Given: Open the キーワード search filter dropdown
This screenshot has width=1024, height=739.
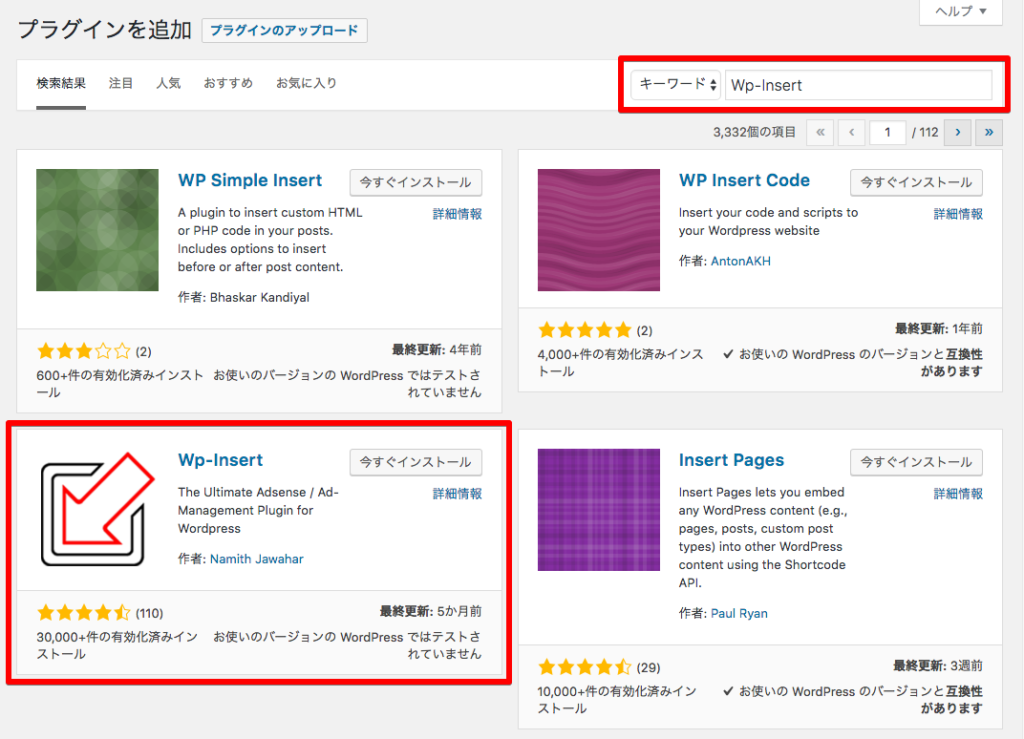Looking at the screenshot, I should click(674, 85).
